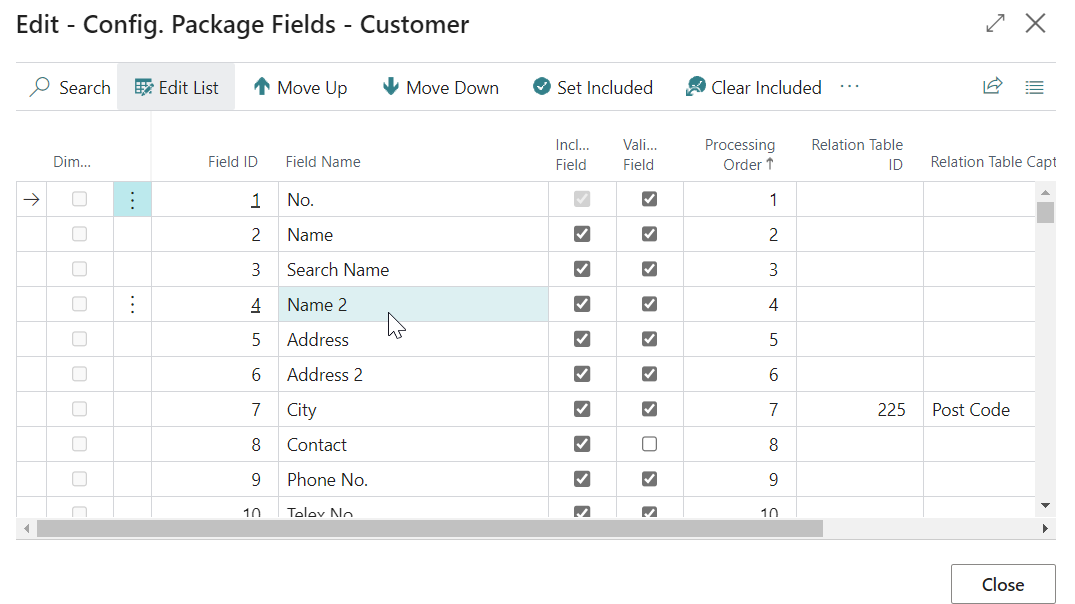Open Field ID 4 link

tap(256, 305)
